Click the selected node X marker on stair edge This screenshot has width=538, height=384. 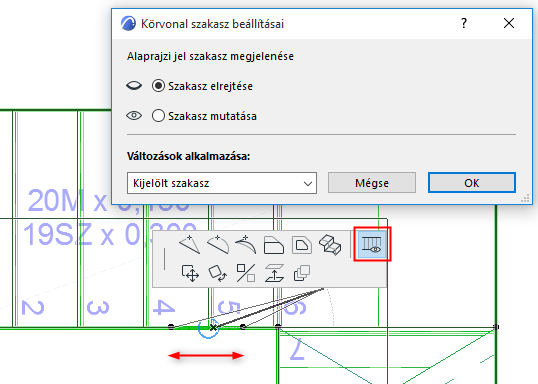click(213, 328)
